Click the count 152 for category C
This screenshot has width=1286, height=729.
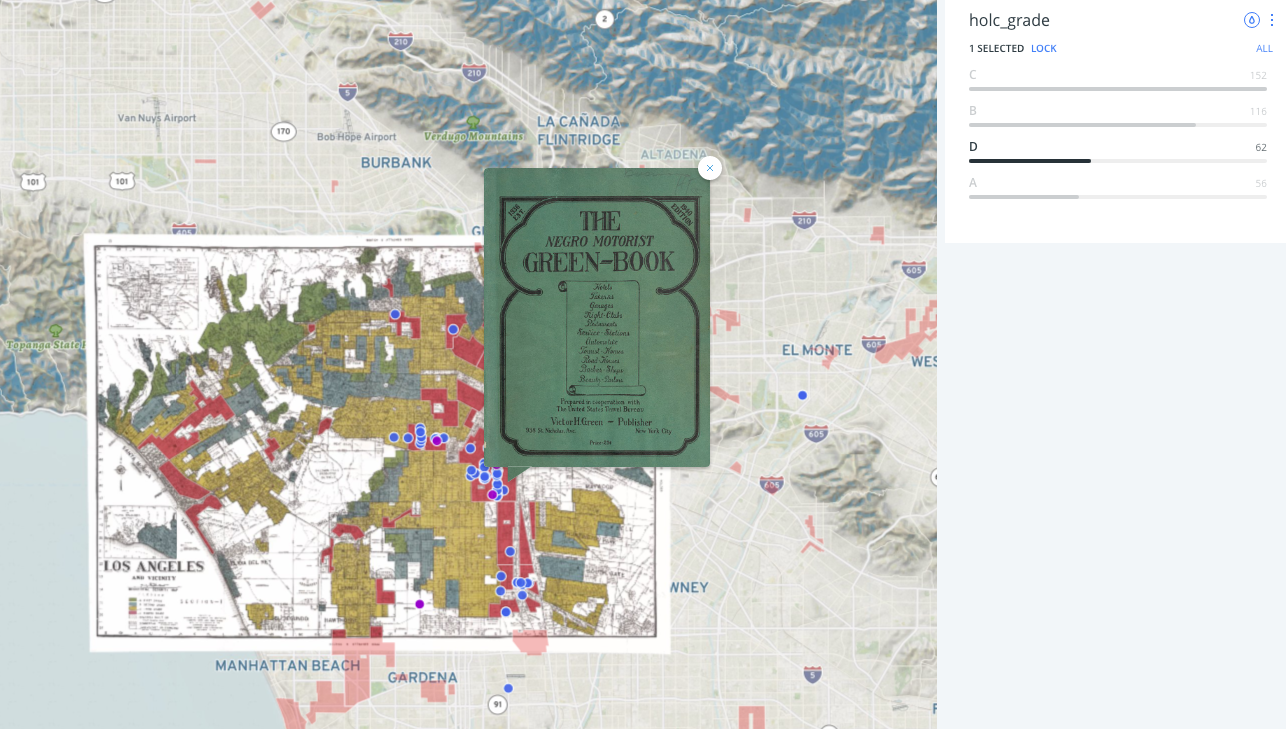click(1258, 75)
